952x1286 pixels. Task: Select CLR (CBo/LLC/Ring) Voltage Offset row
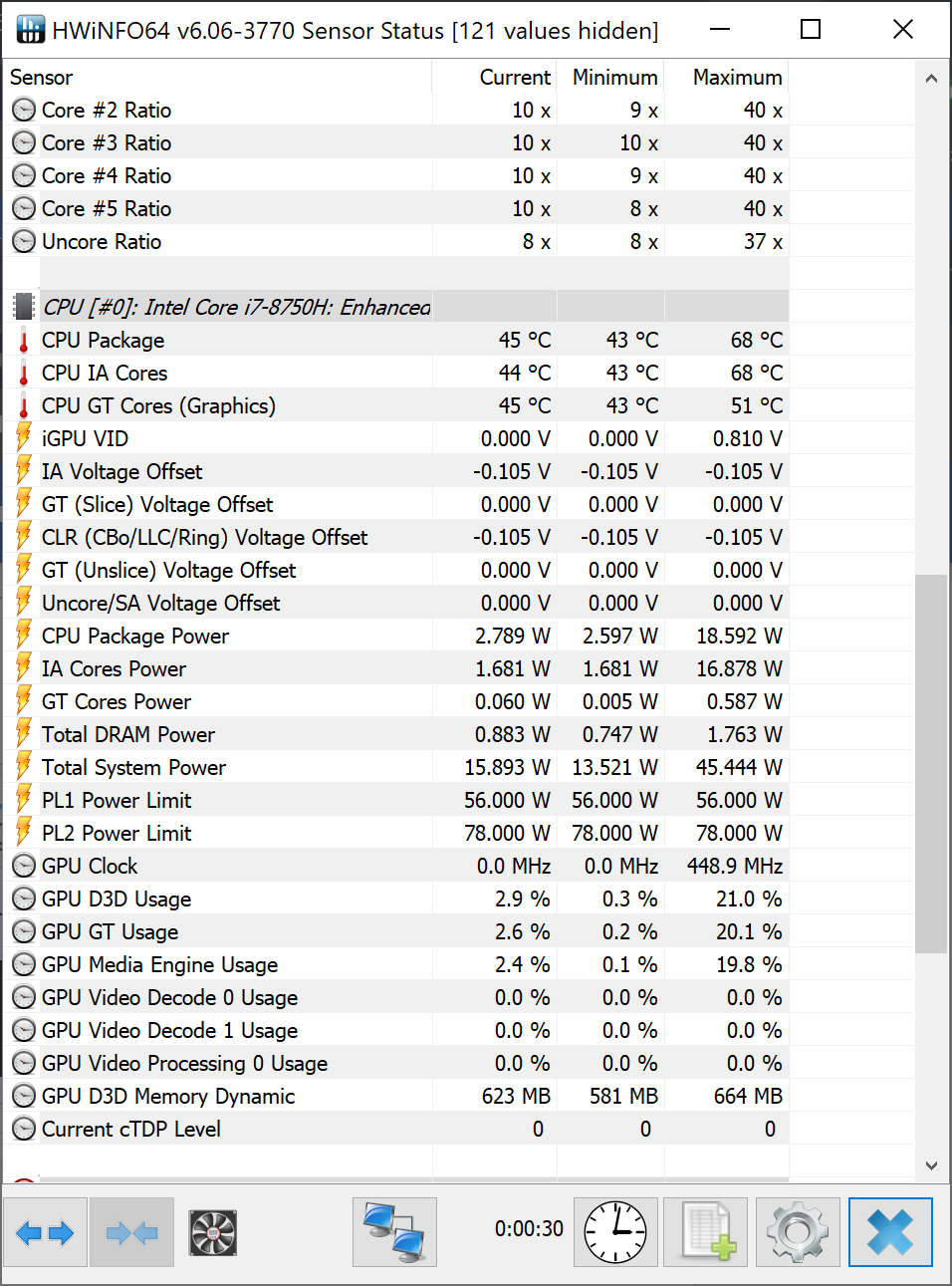[x=396, y=537]
